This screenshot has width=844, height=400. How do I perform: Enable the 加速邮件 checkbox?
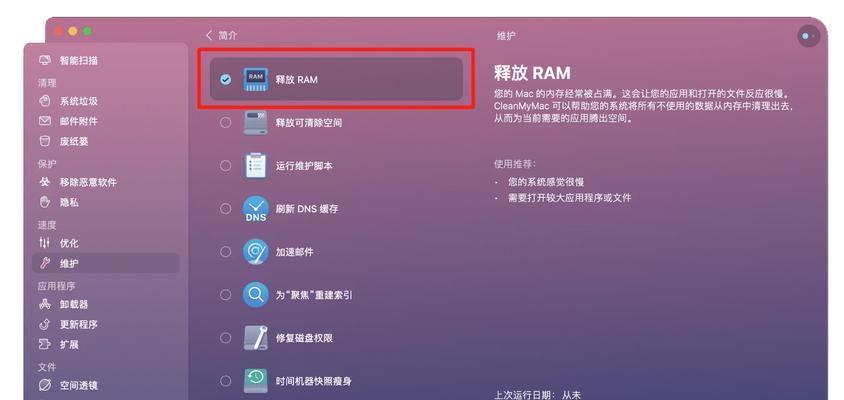pyautogui.click(x=226, y=252)
